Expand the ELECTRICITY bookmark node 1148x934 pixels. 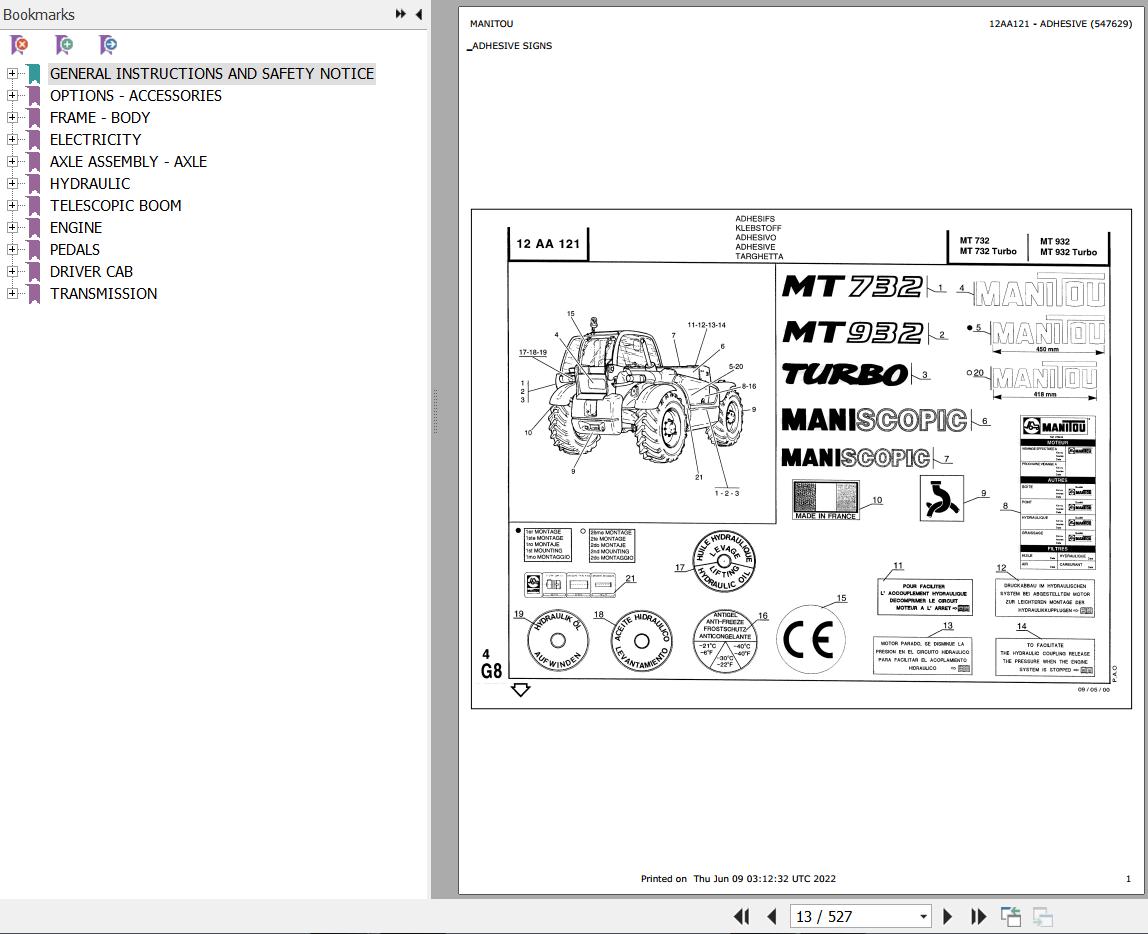point(12,139)
